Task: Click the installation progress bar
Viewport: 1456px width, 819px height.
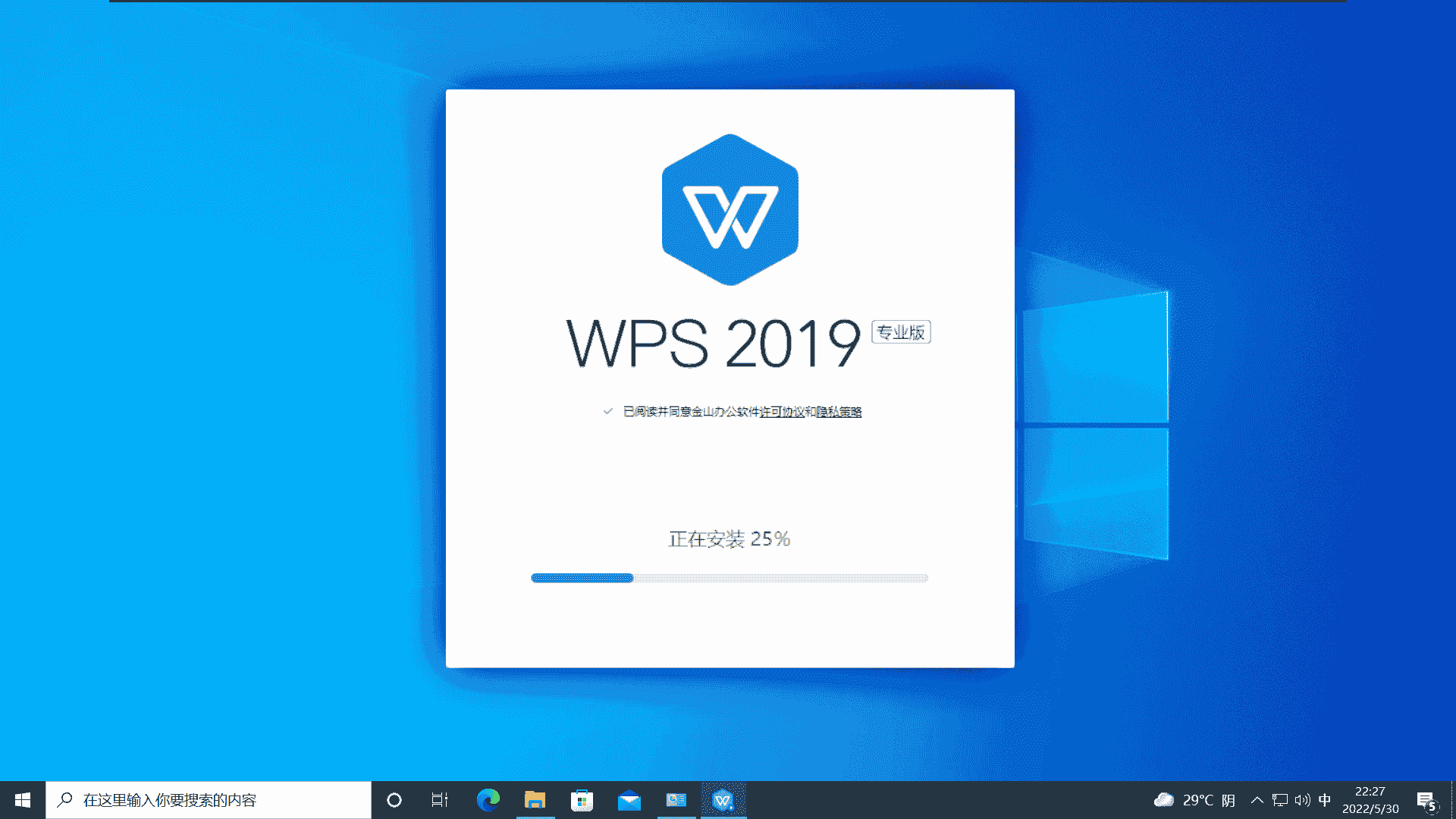Action: 729,578
